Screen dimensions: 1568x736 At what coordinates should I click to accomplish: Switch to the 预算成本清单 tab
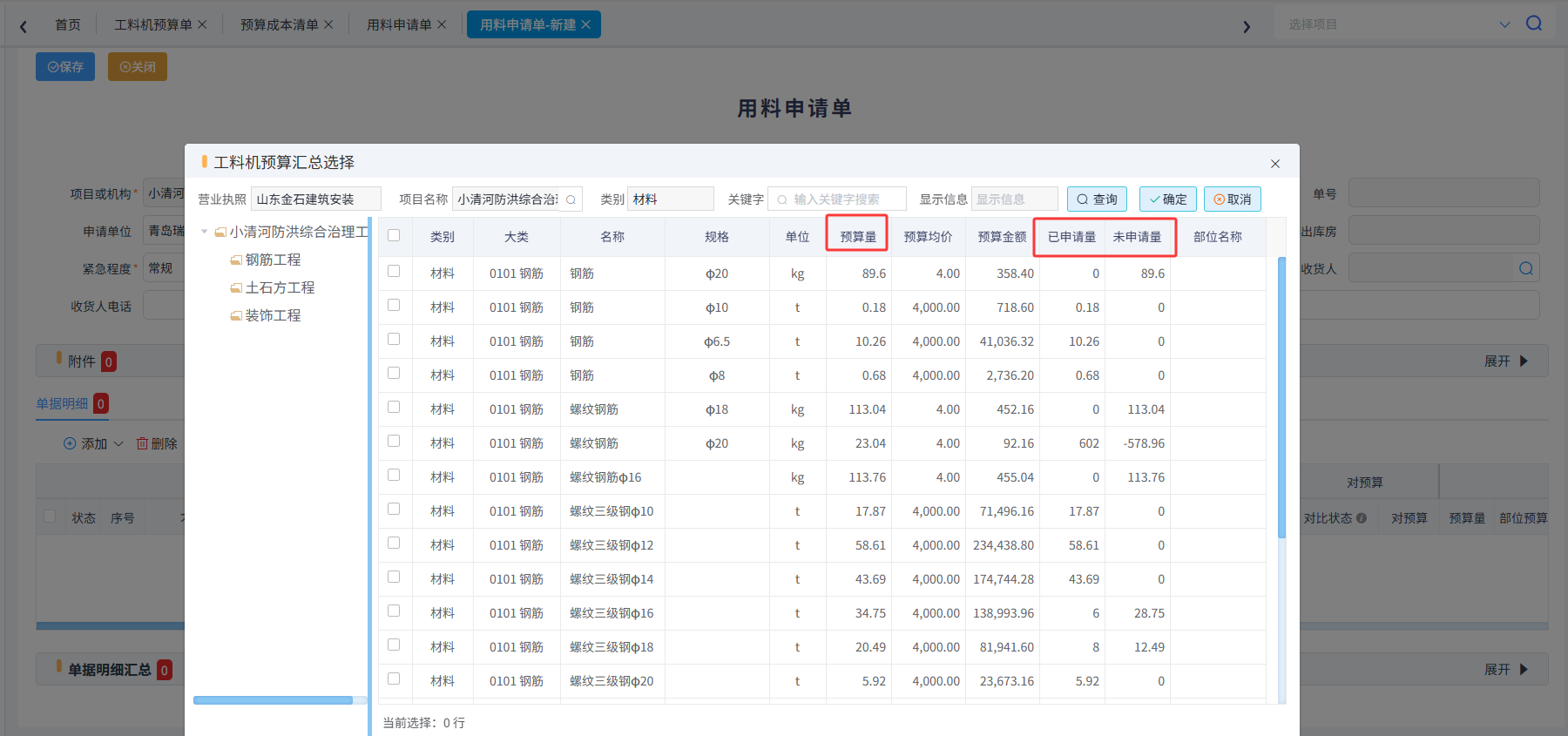(280, 24)
